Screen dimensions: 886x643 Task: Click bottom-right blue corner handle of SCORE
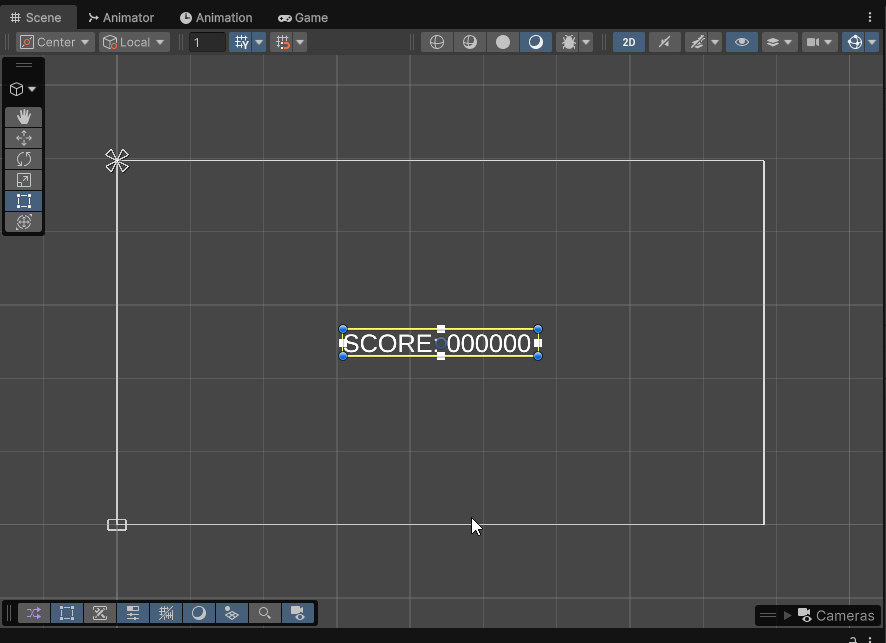[538, 356]
